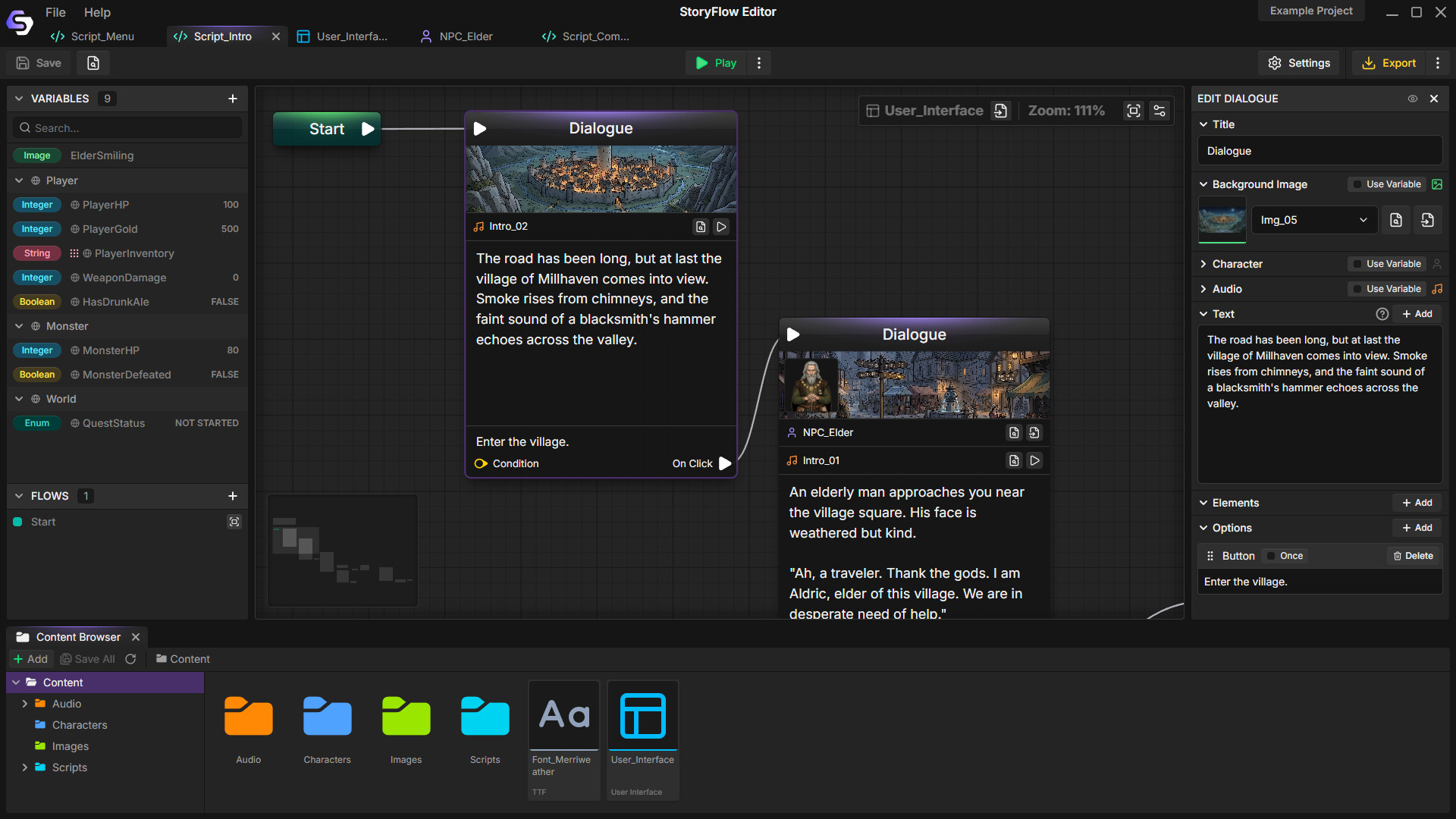
Task: Toggle visibility in the Edit Dialogue header
Action: 1413,99
